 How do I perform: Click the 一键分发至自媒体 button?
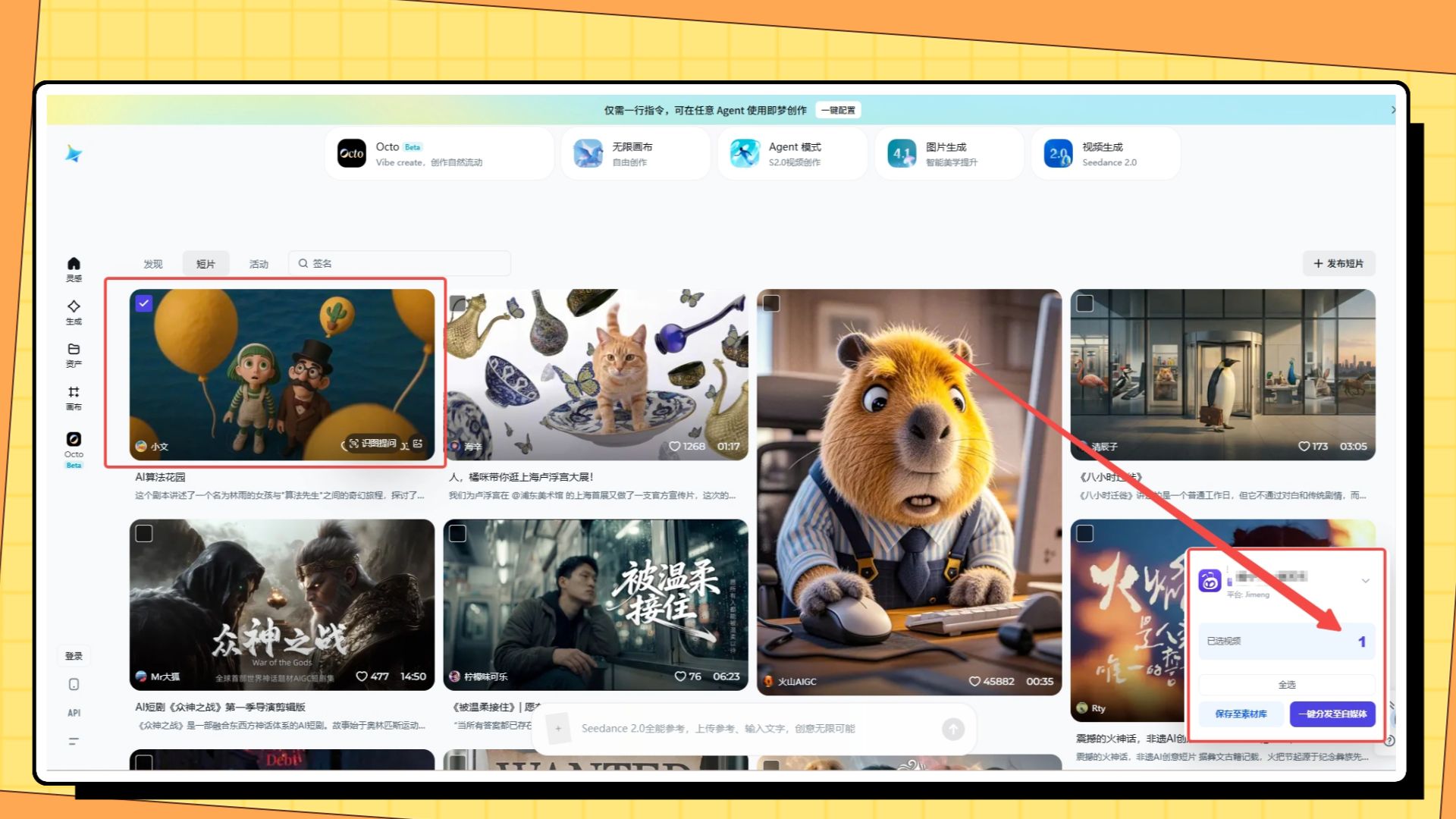click(1332, 714)
